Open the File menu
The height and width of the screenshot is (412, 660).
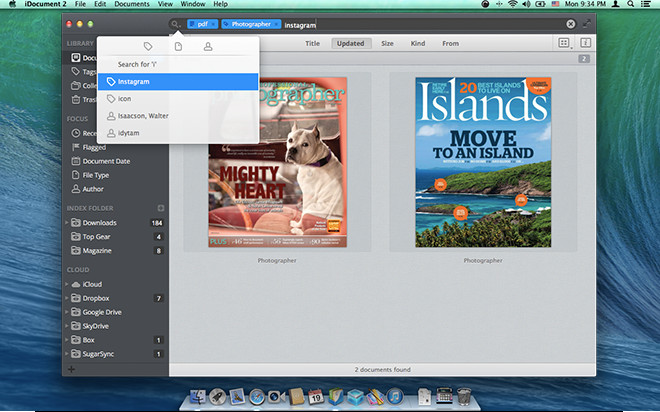click(80, 4)
